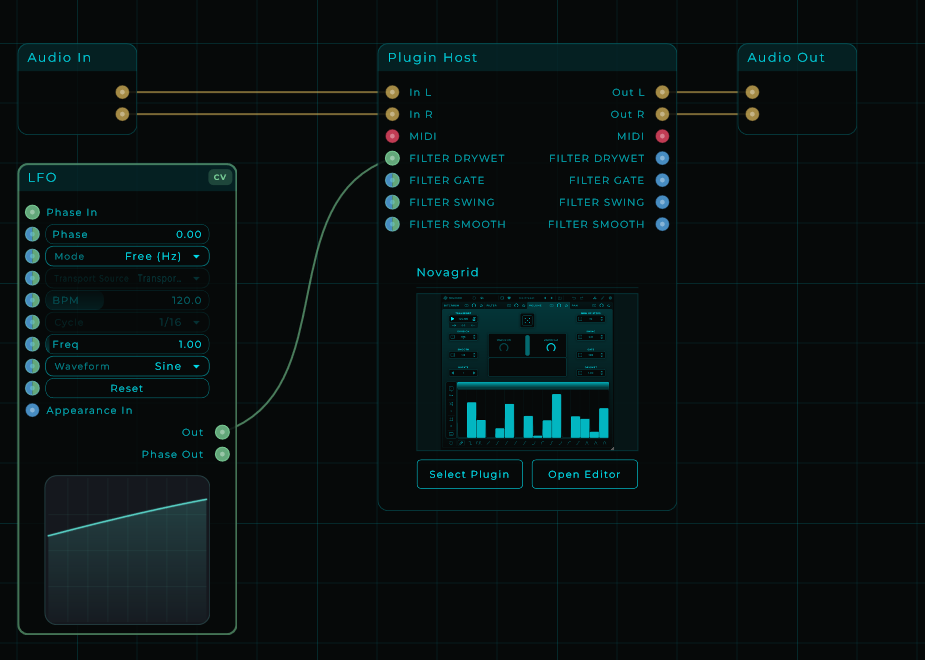Click the Out L output port
Image resolution: width=925 pixels, height=660 pixels.
(x=662, y=92)
